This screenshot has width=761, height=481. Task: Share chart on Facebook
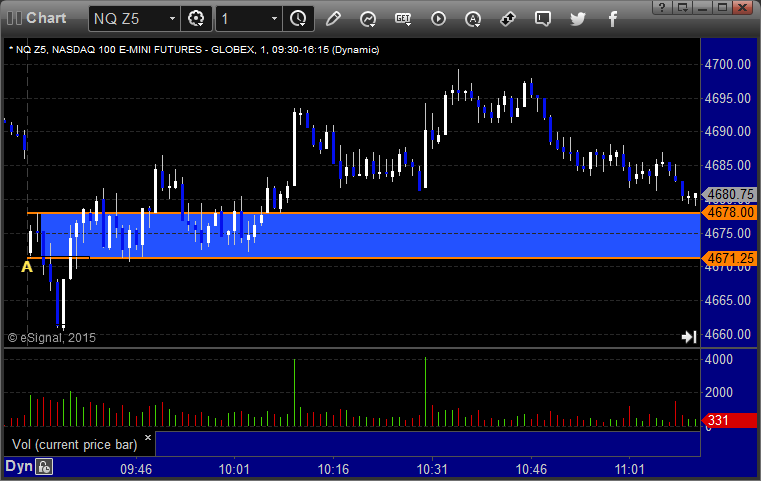(x=612, y=19)
